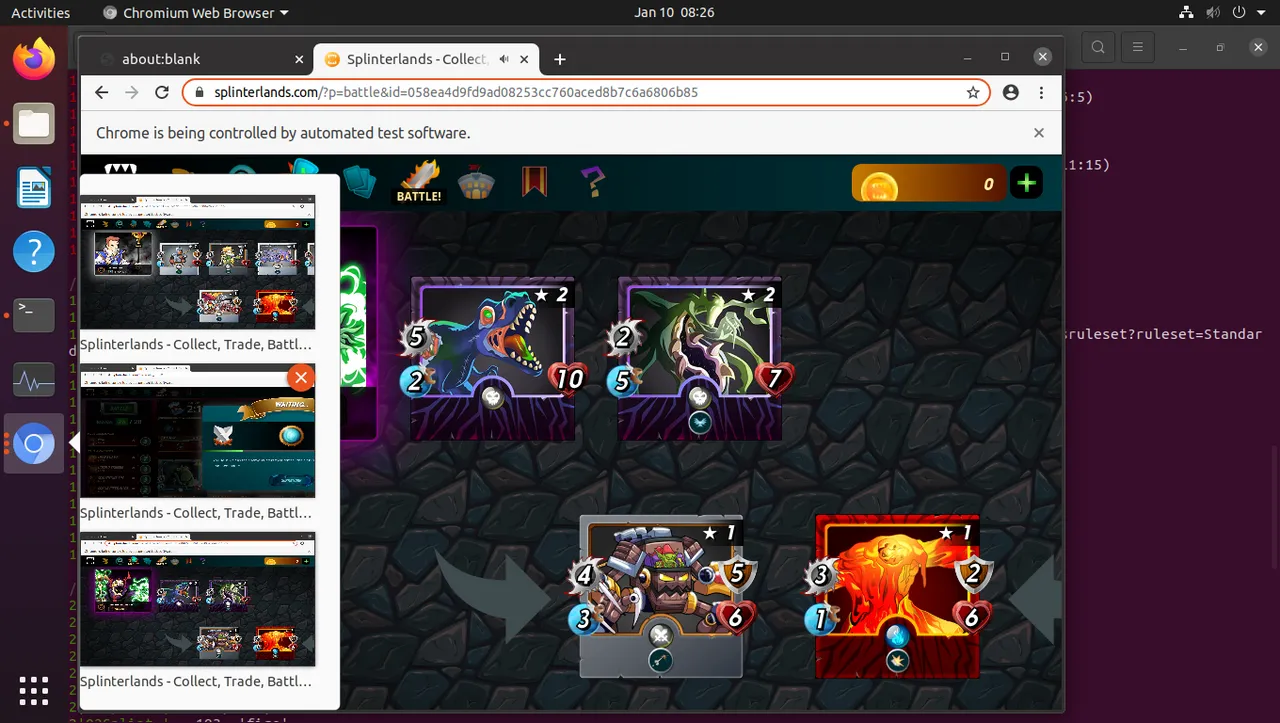Click the melee attack 3 icon on lava card
The width and height of the screenshot is (1280, 723).
click(x=821, y=574)
